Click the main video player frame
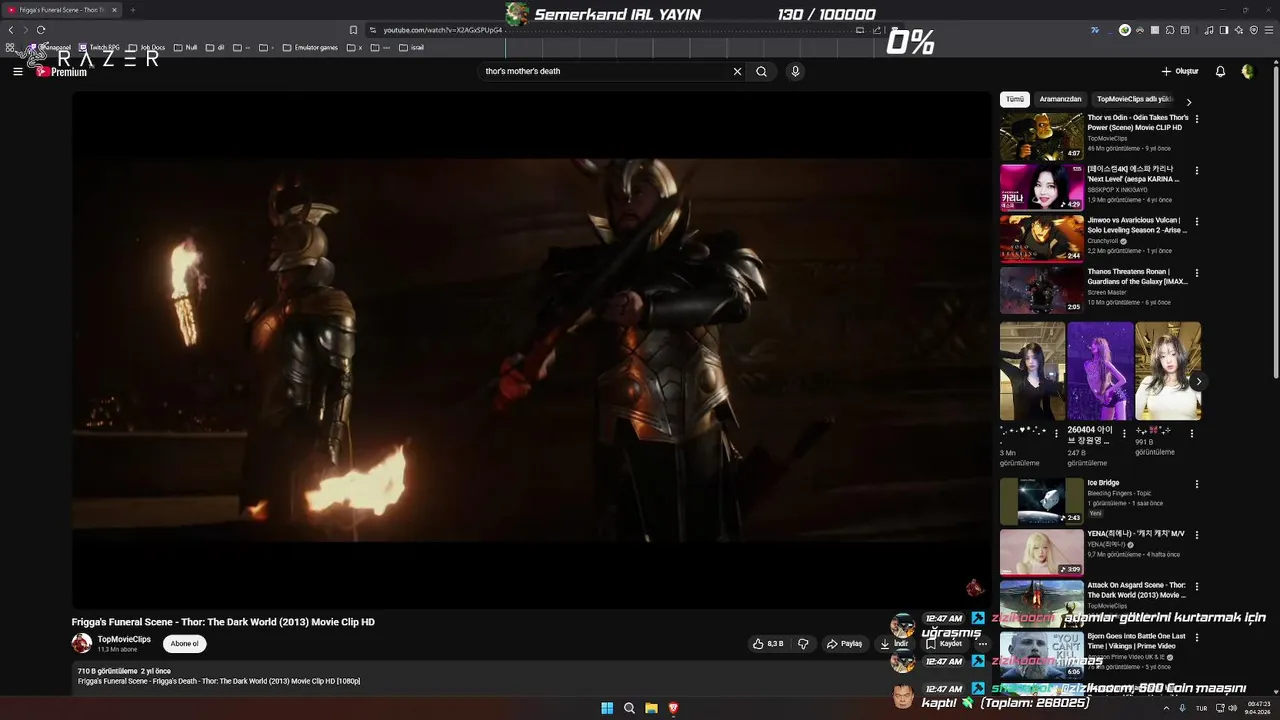Screen dimensions: 1280x720 531,350
